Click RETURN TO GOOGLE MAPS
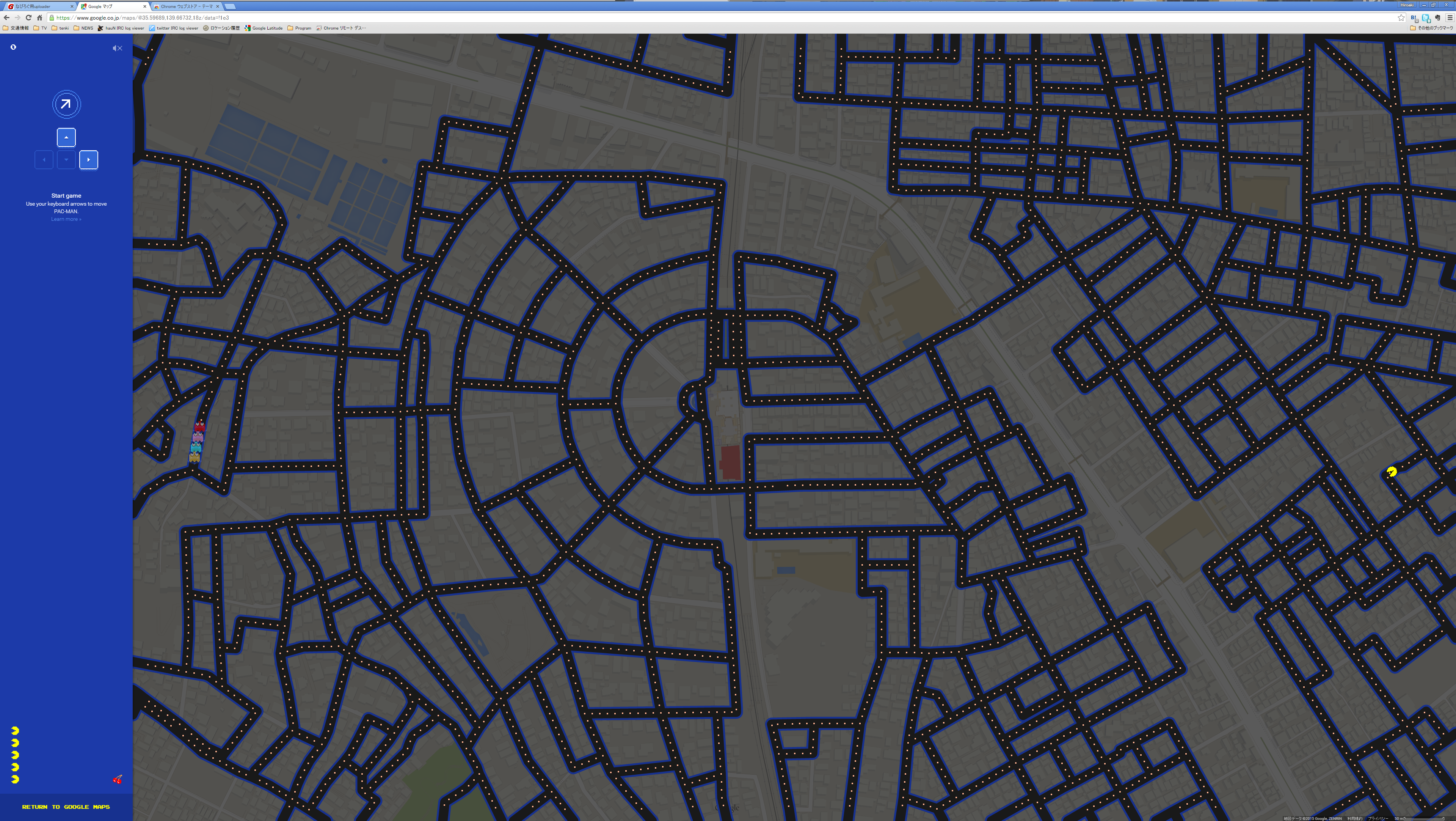 pyautogui.click(x=66, y=806)
